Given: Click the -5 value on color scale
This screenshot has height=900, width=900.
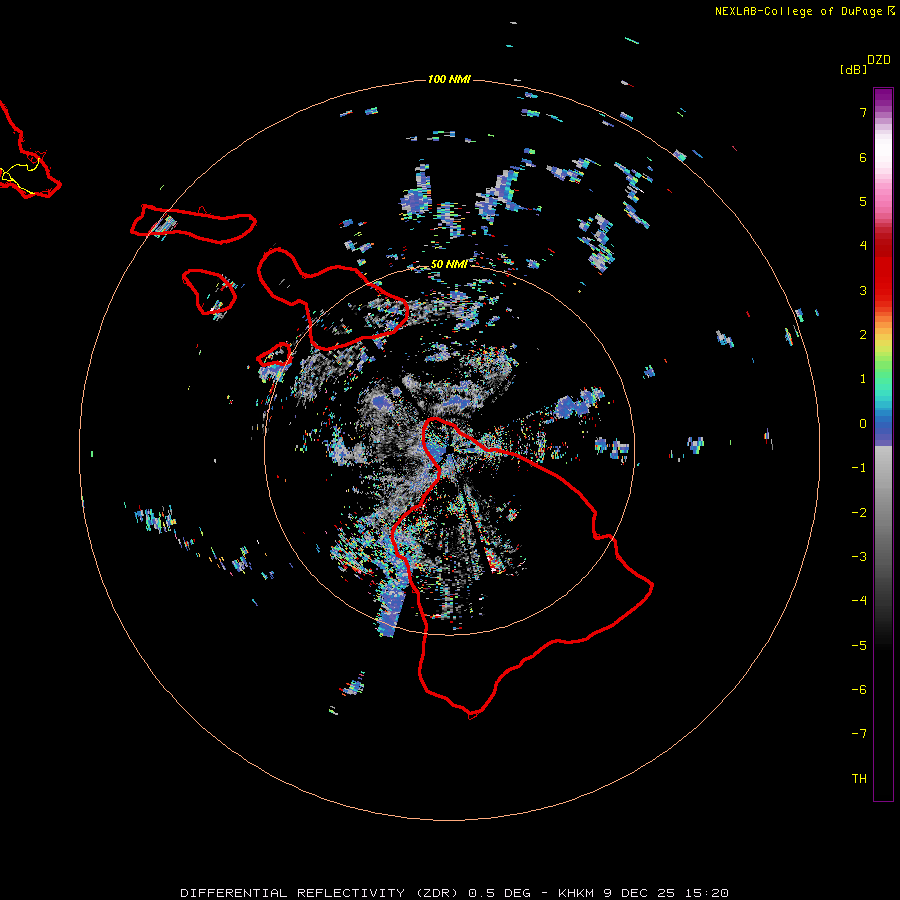Looking at the screenshot, I should (x=859, y=646).
